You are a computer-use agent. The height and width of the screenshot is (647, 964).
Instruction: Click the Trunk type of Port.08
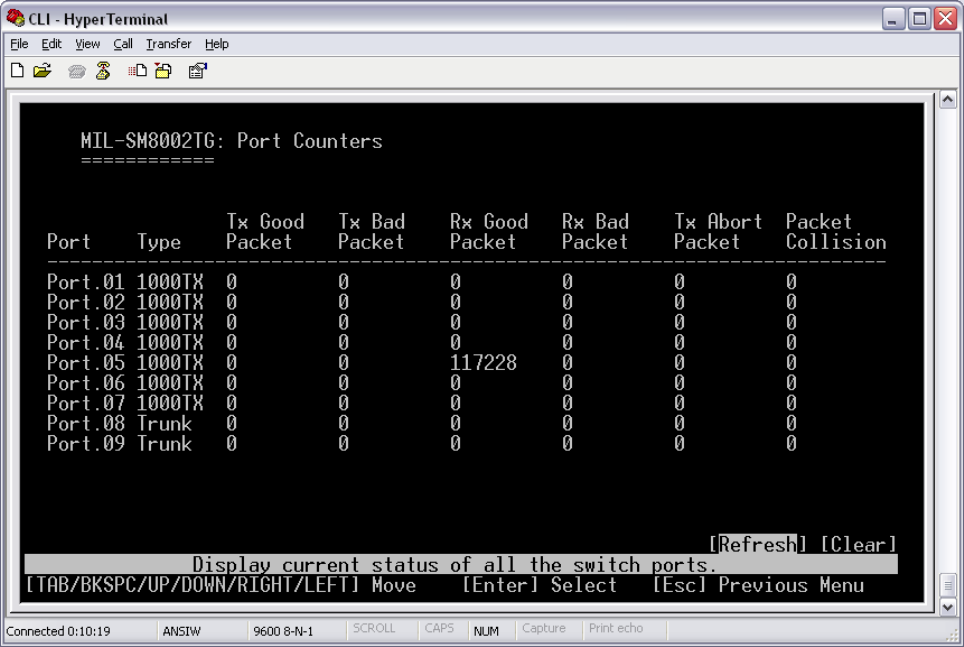[x=164, y=423]
